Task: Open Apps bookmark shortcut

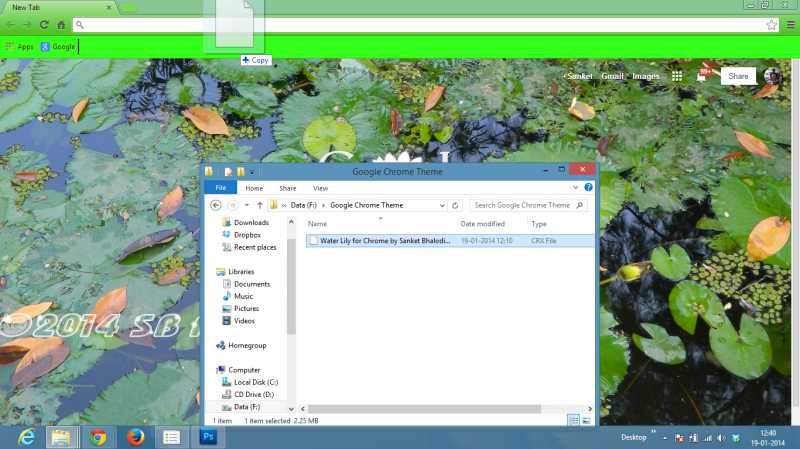Action: pos(19,46)
